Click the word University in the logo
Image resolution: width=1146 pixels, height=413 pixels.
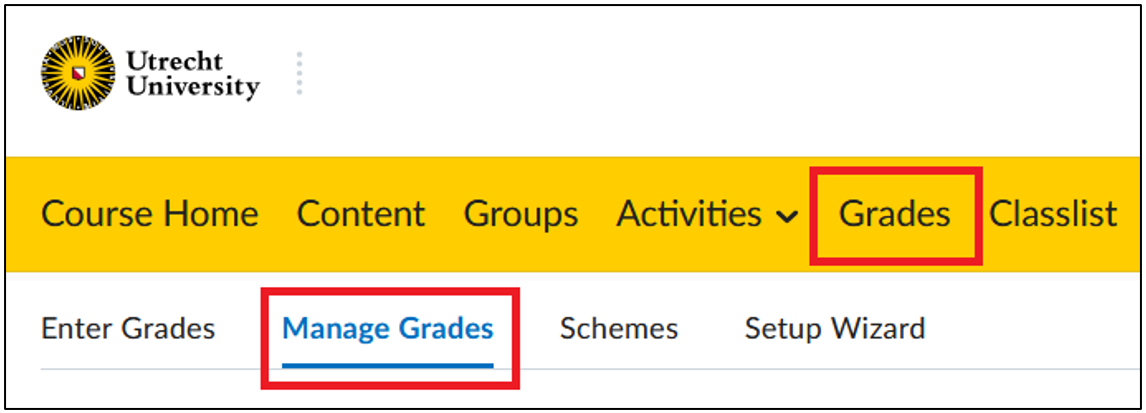pyautogui.click(x=193, y=88)
